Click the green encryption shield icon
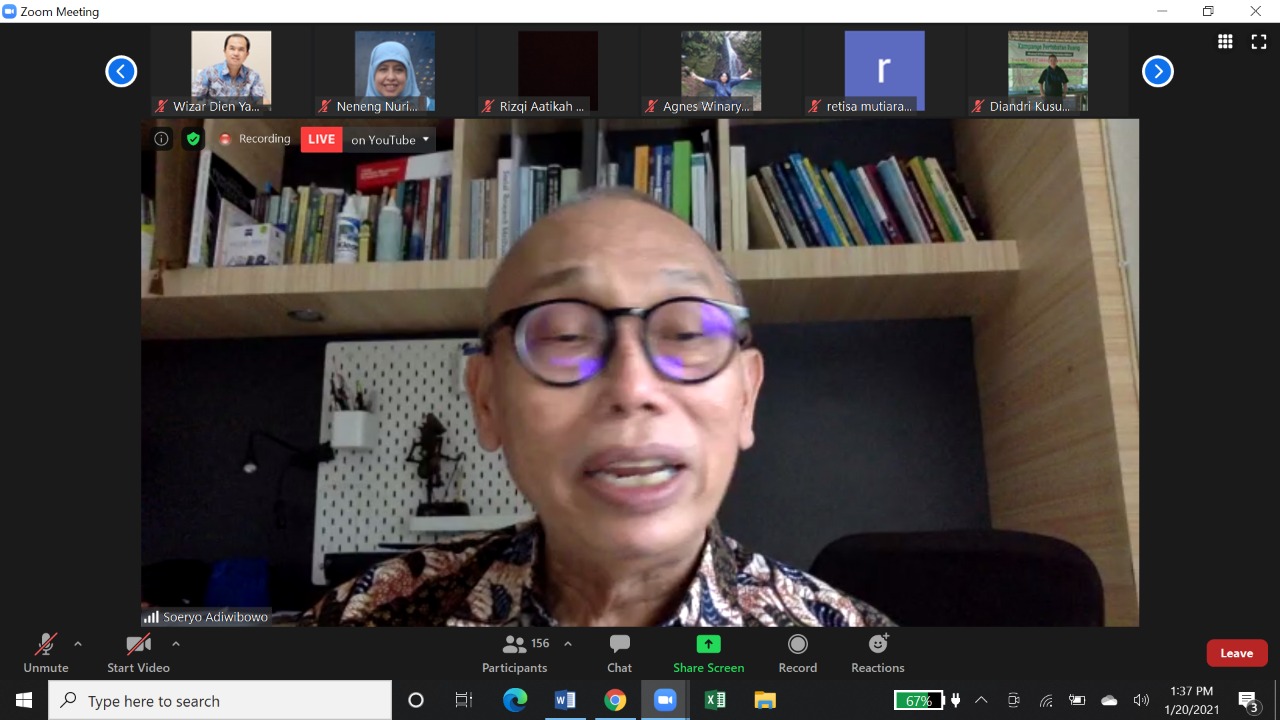Screen dimensions: 1280x720 tap(193, 139)
